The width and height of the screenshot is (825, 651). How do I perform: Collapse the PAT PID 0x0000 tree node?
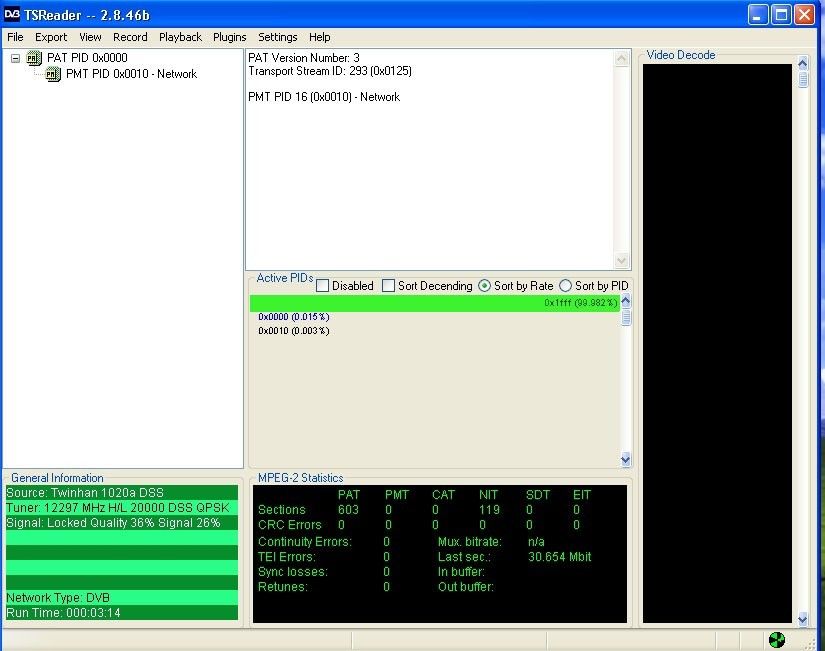(x=15, y=58)
